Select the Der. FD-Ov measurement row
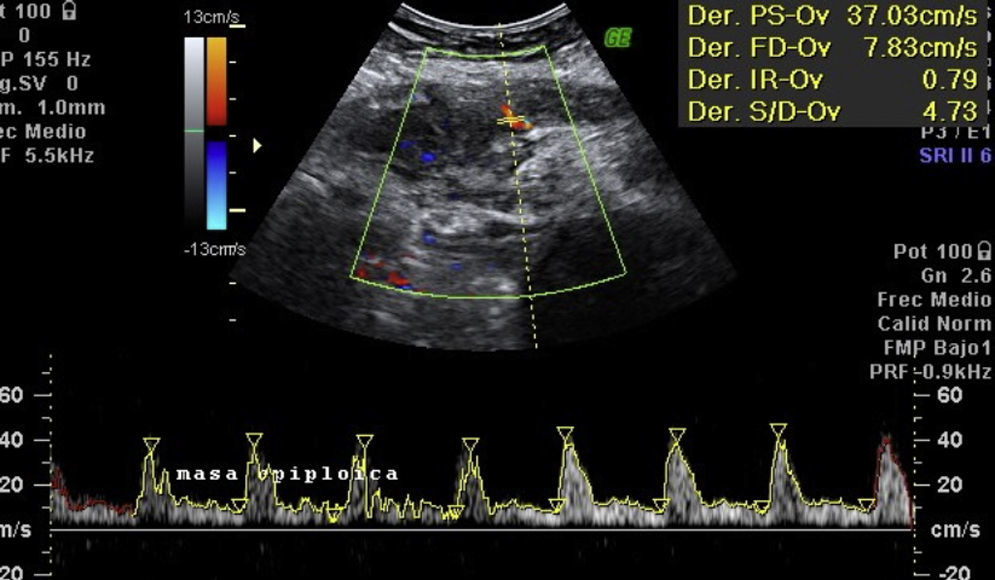The height and width of the screenshot is (580, 995). (x=832, y=48)
